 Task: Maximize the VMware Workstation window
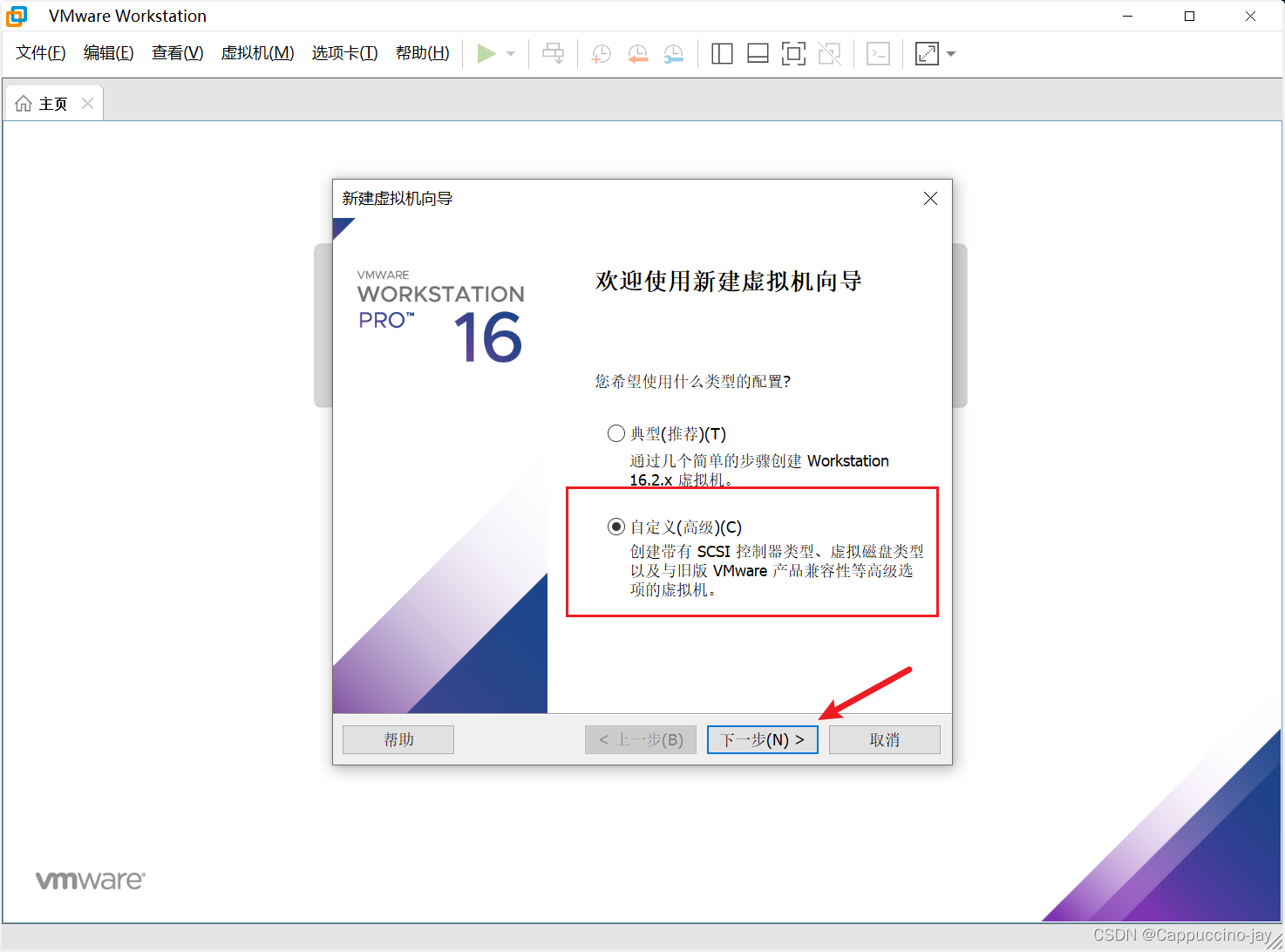pos(1189,16)
